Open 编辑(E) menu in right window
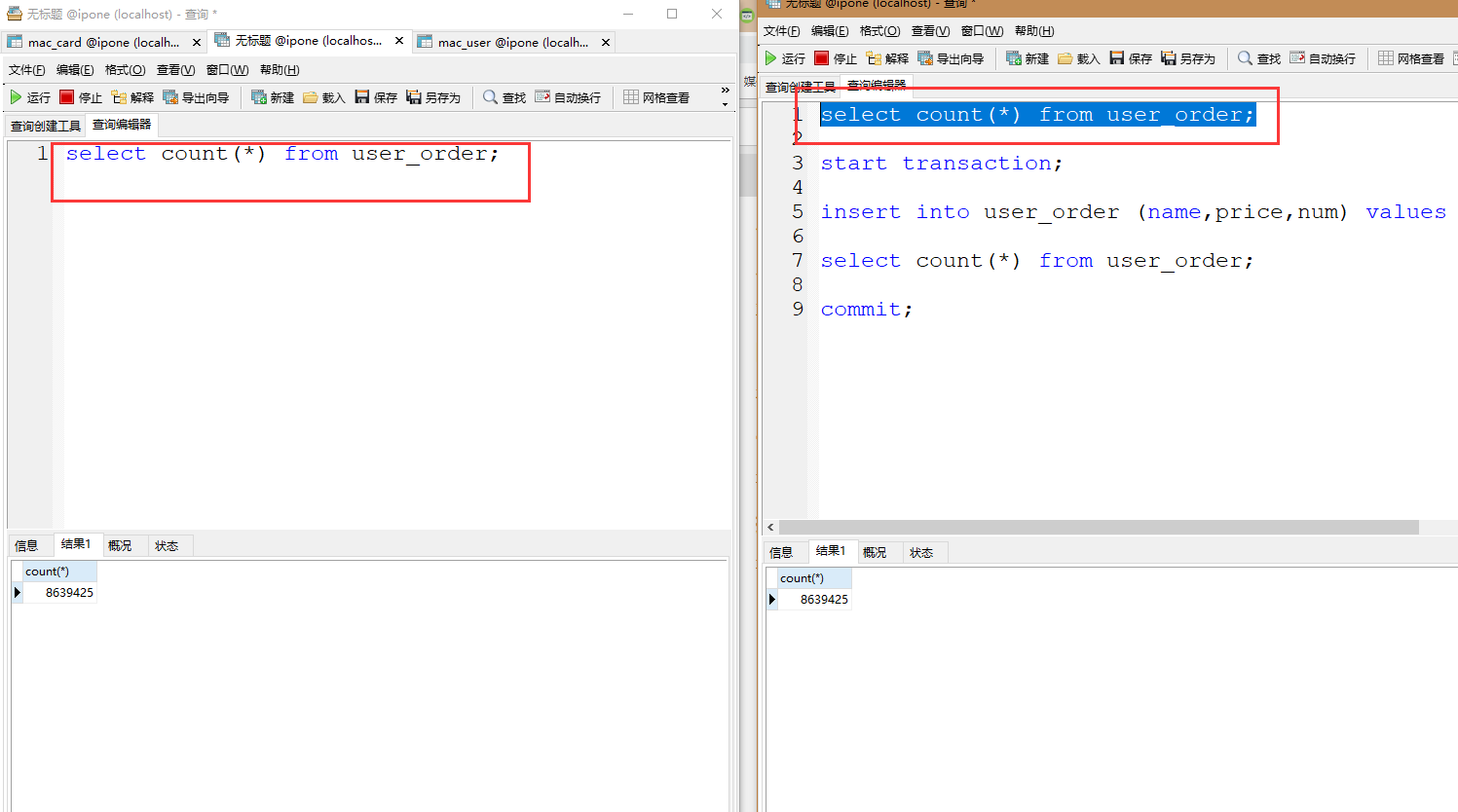Viewport: 1458px width, 812px height. tap(830, 31)
